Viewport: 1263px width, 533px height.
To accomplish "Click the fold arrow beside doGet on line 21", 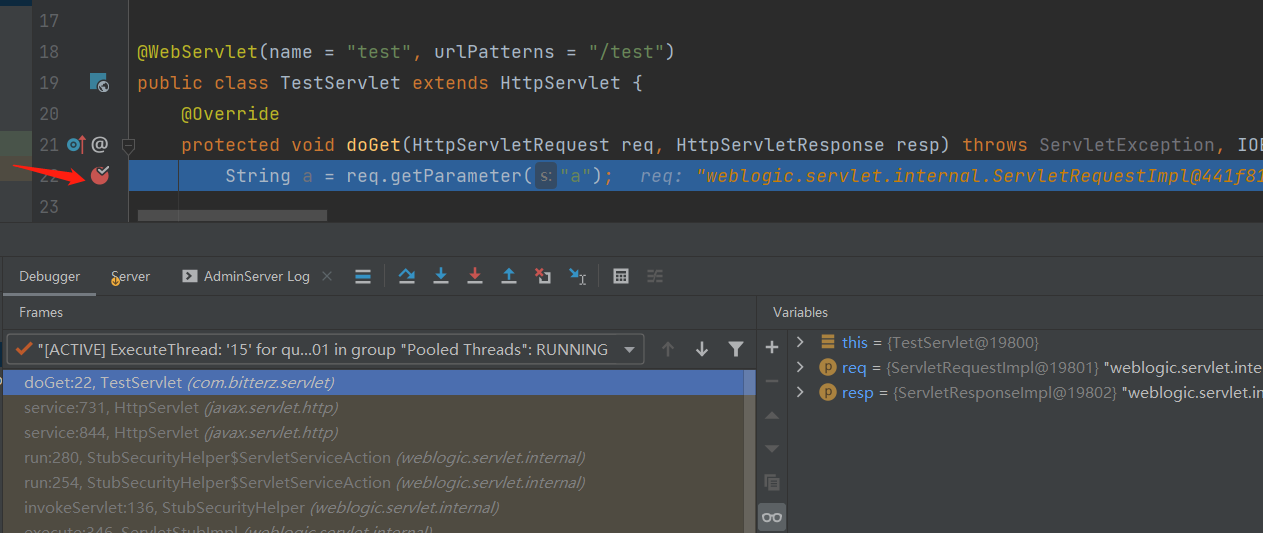I will (128, 146).
